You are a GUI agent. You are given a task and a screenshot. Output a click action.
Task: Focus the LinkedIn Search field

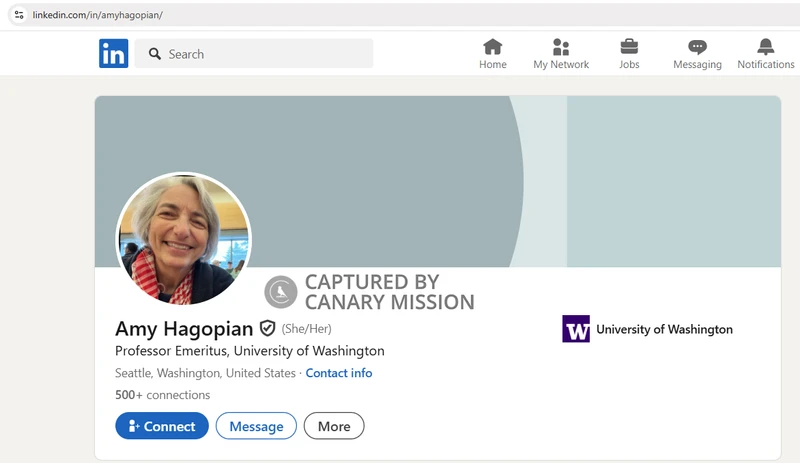(254, 54)
